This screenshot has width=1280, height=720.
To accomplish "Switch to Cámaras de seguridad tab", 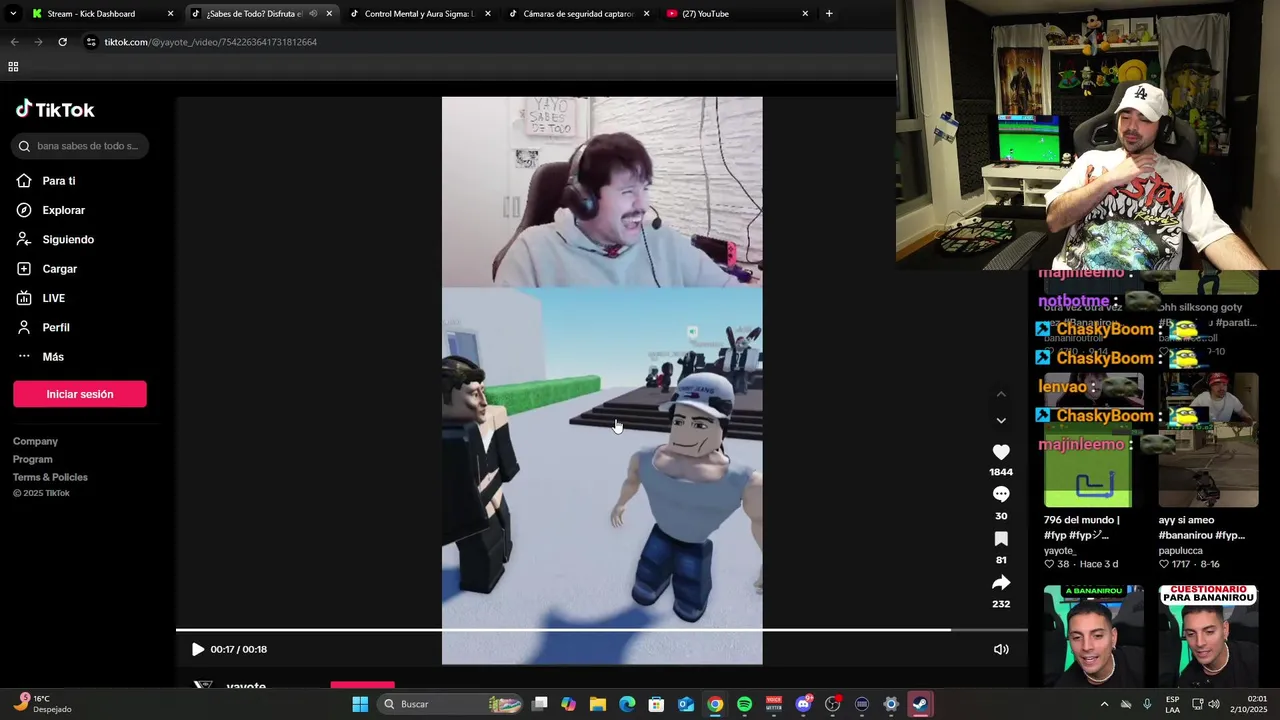I will (578, 14).
